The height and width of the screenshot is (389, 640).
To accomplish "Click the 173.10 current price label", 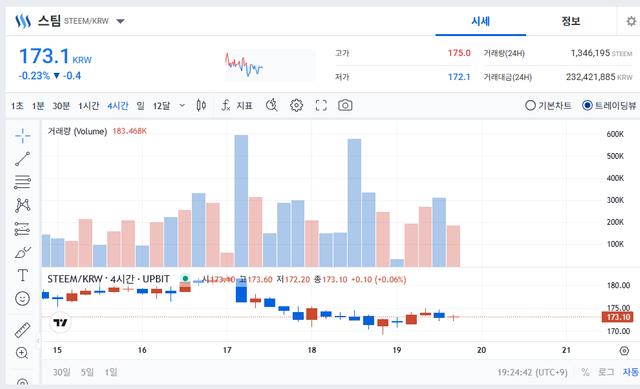I will (x=618, y=317).
